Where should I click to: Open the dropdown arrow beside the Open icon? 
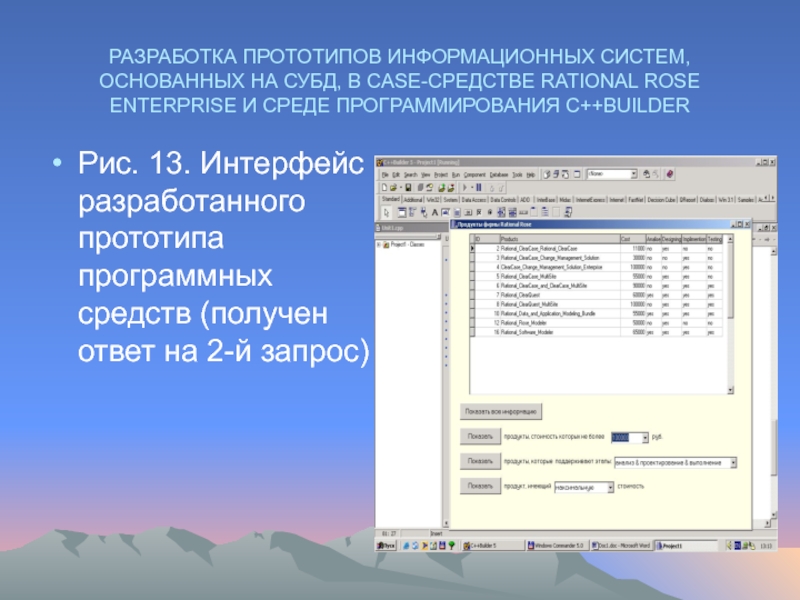pyautogui.click(x=401, y=187)
